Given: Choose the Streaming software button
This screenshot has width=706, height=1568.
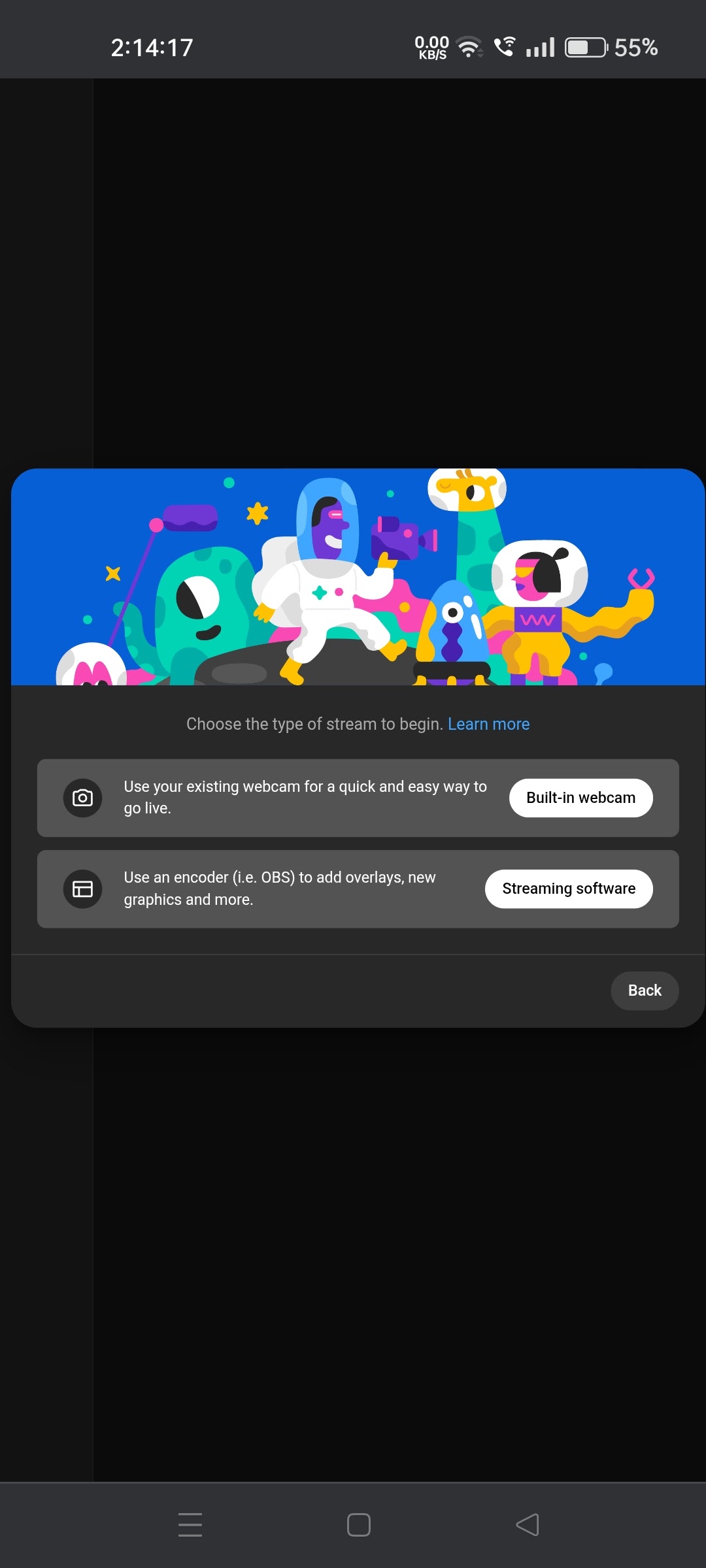Looking at the screenshot, I should [569, 889].
